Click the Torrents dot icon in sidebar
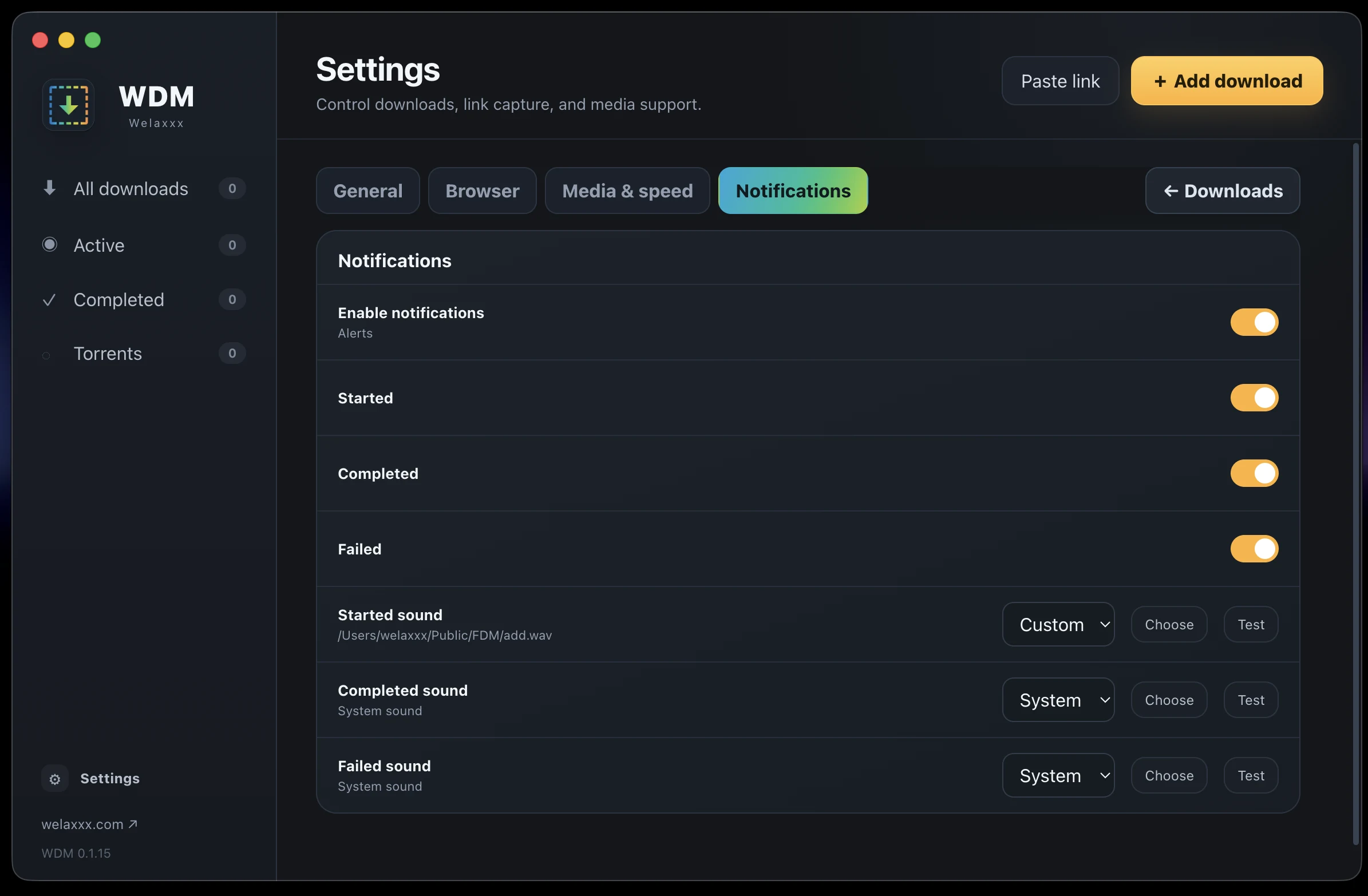The image size is (1368, 896). 46,356
